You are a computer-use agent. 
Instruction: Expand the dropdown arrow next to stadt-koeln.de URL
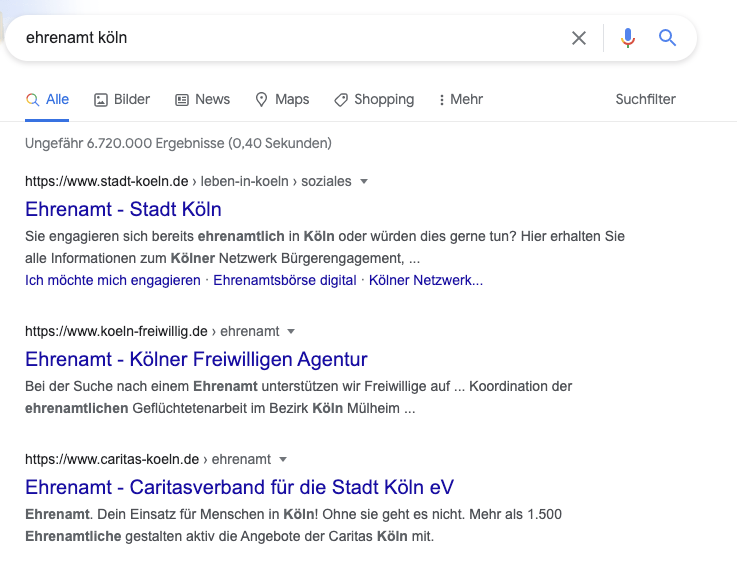(364, 181)
